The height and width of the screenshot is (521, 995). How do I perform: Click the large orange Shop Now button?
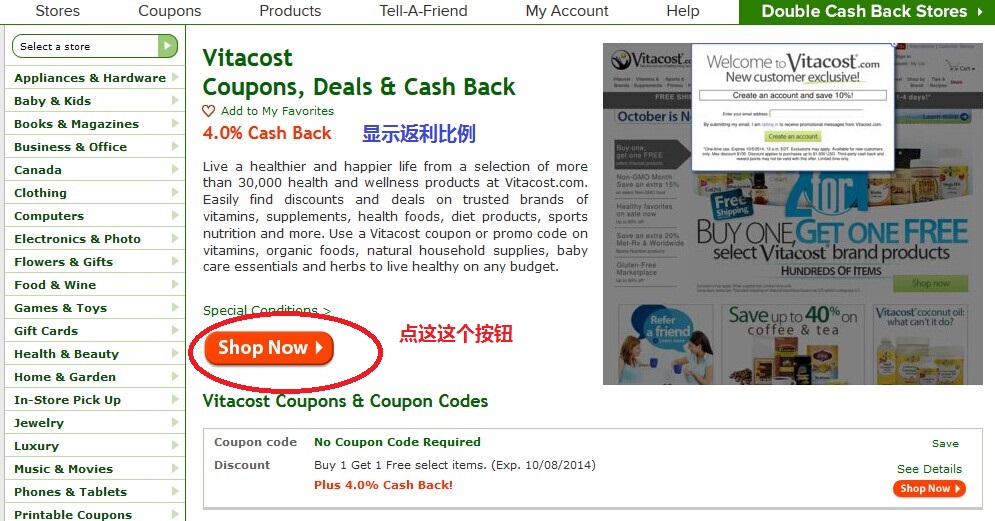tap(269, 348)
